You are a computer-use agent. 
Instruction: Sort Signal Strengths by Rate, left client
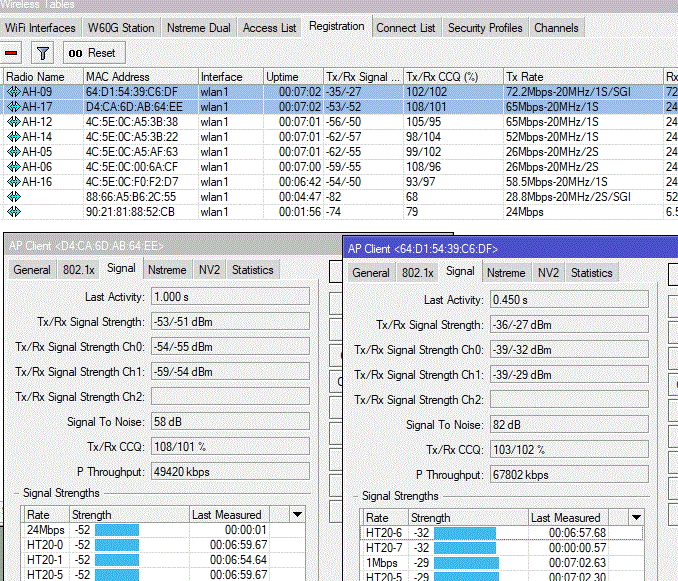click(46, 514)
